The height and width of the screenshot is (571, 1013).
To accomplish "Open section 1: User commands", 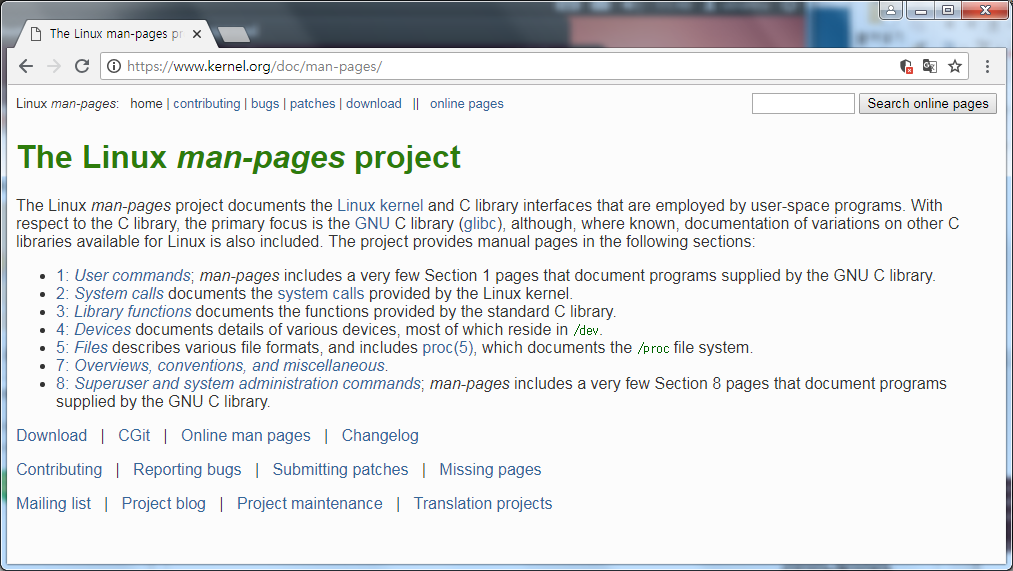I will click(123, 275).
